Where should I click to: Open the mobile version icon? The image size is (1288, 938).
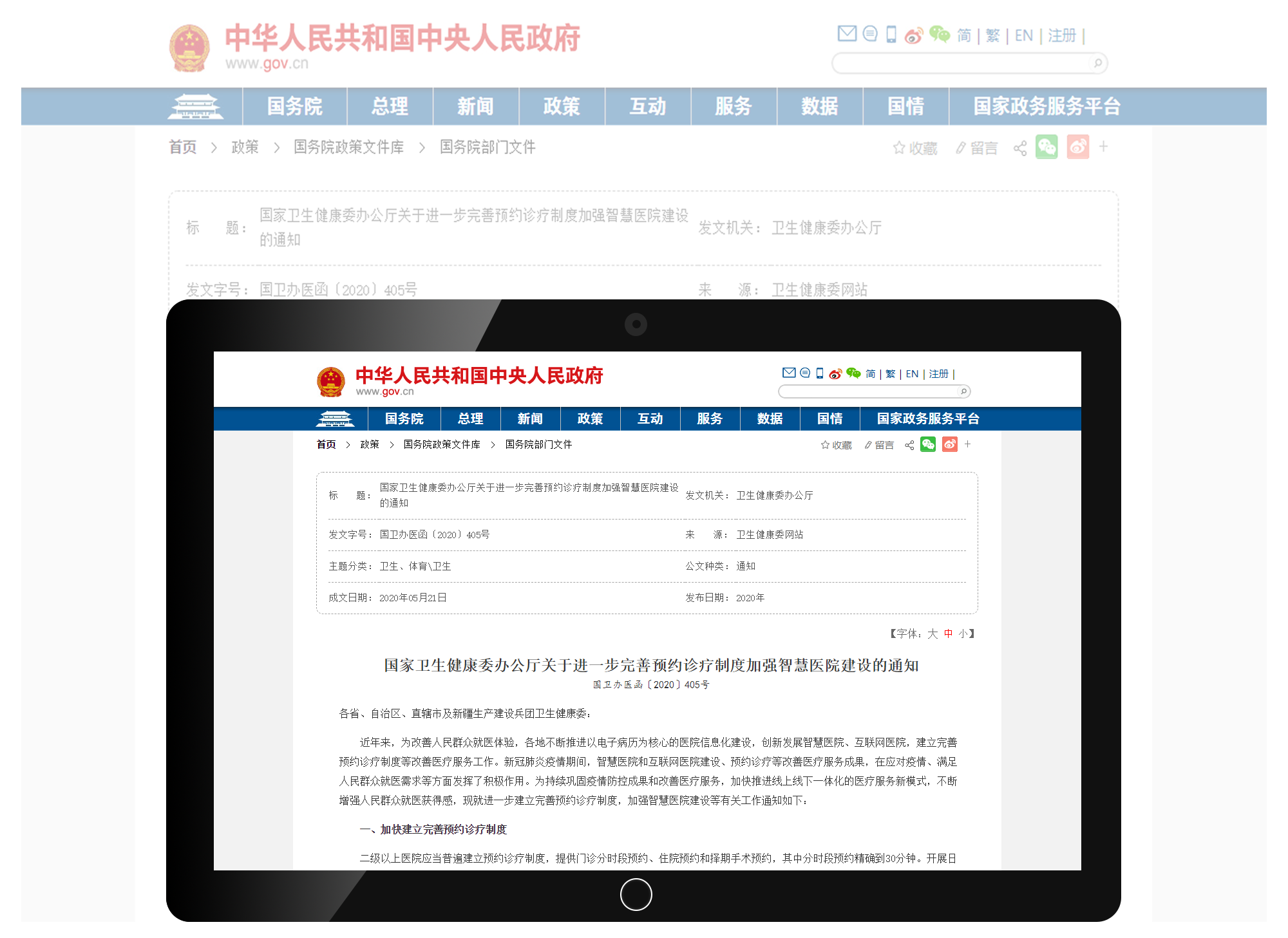[x=819, y=373]
